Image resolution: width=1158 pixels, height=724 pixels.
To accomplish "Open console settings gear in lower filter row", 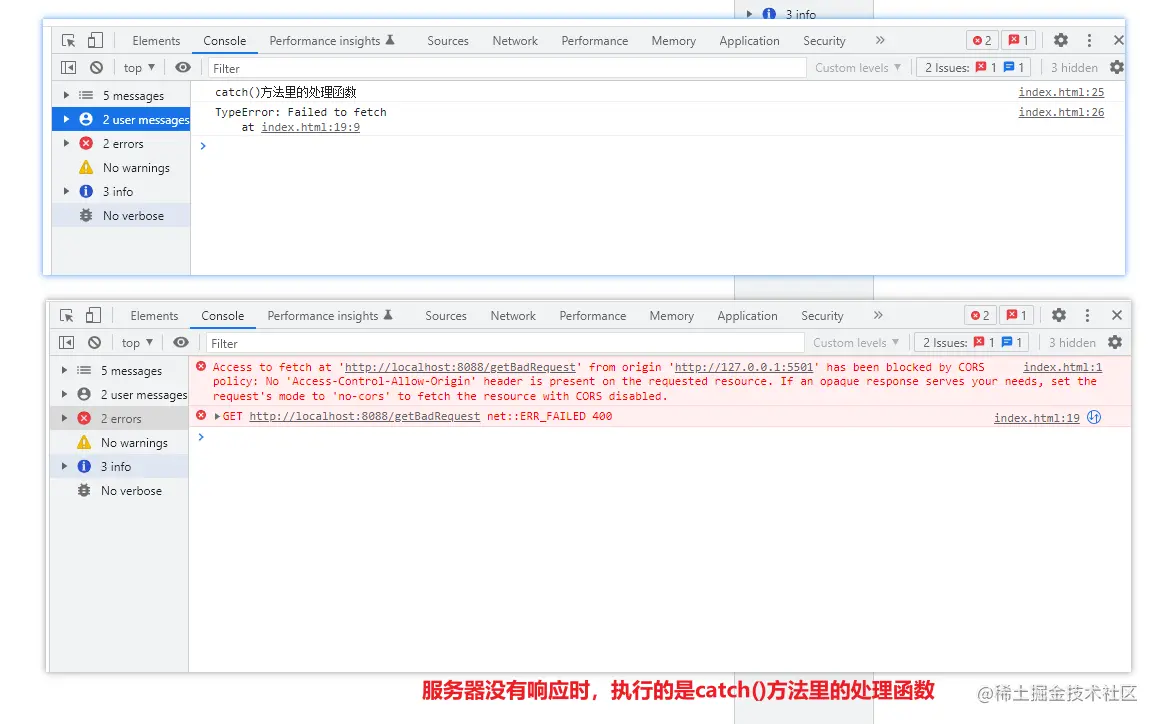I will click(x=1114, y=343).
